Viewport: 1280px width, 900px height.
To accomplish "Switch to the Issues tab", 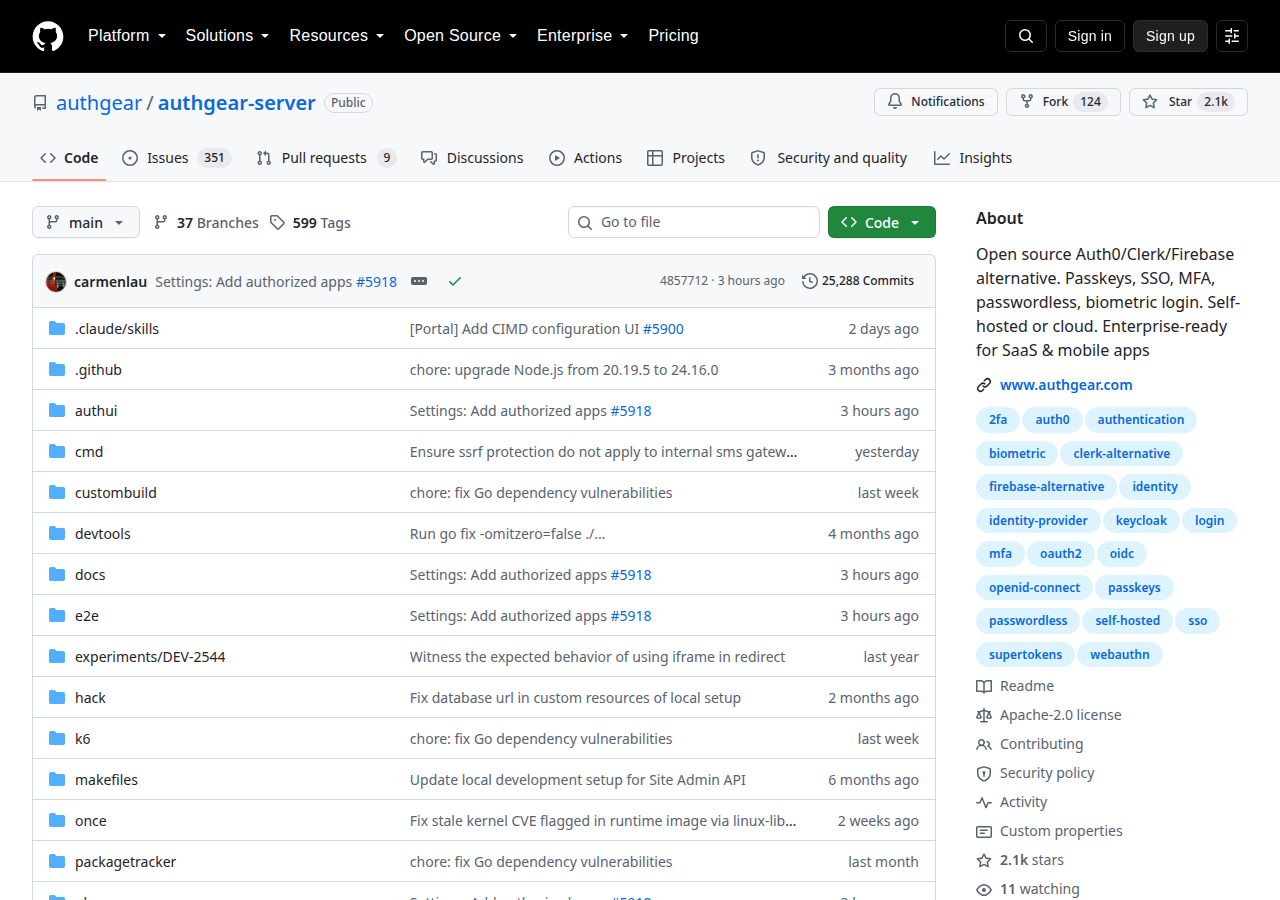I will click(x=177, y=158).
